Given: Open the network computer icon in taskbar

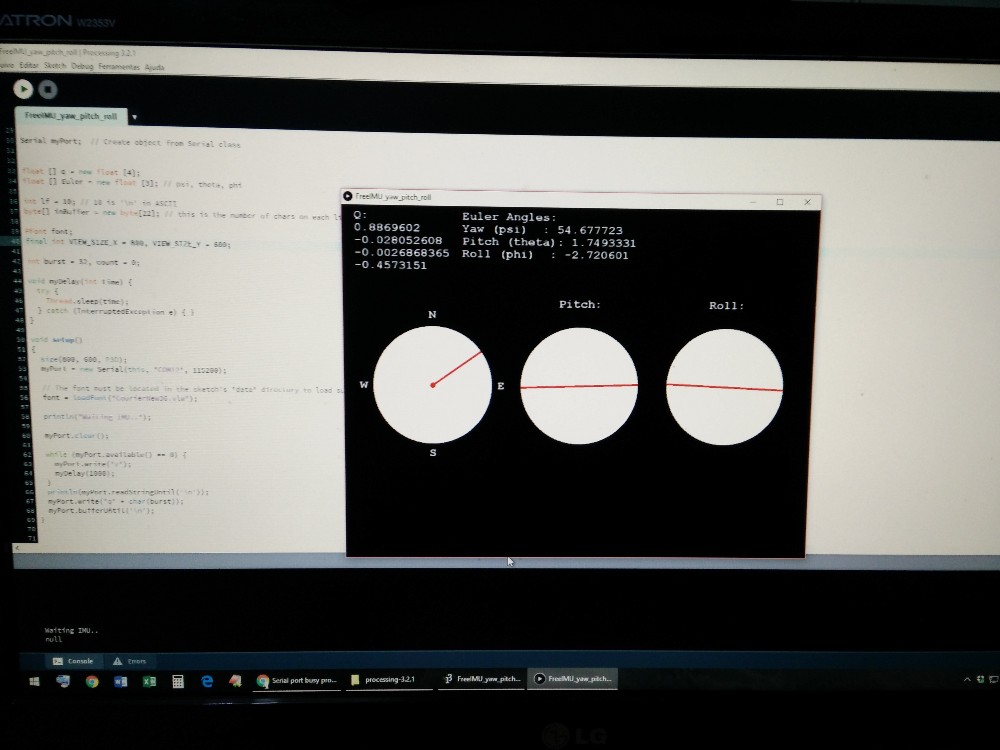Looking at the screenshot, I should pyautogui.click(x=63, y=681).
